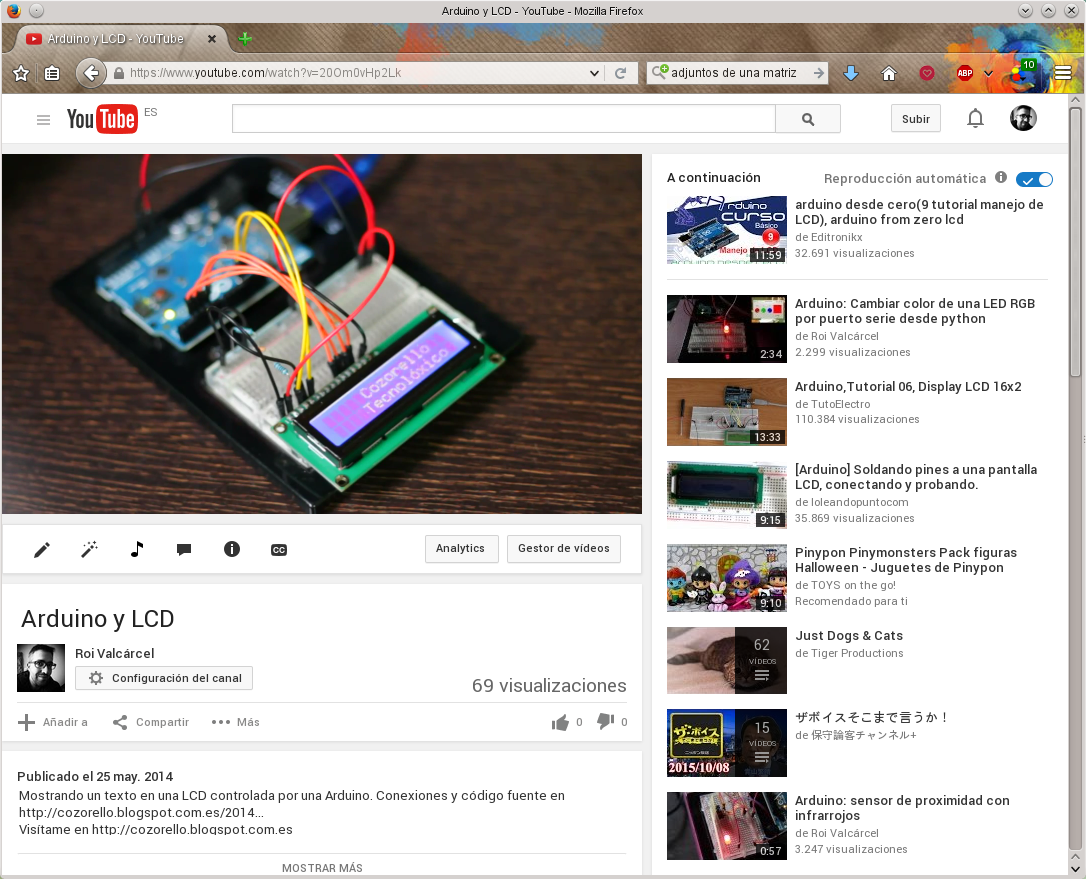The height and width of the screenshot is (879, 1086).
Task: Open the search engine selector dropdown
Action: click(659, 71)
